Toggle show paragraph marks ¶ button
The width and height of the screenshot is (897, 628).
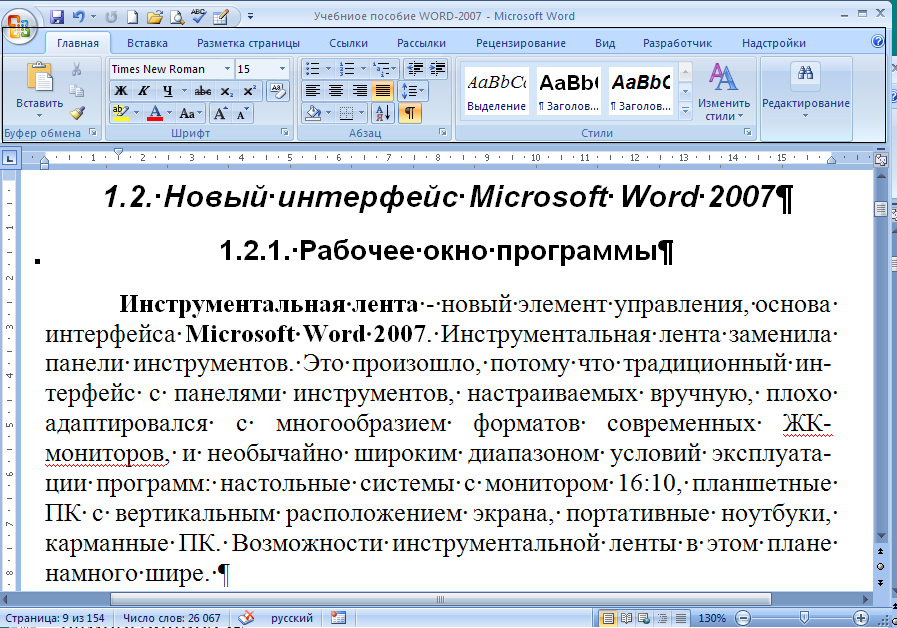pos(410,113)
